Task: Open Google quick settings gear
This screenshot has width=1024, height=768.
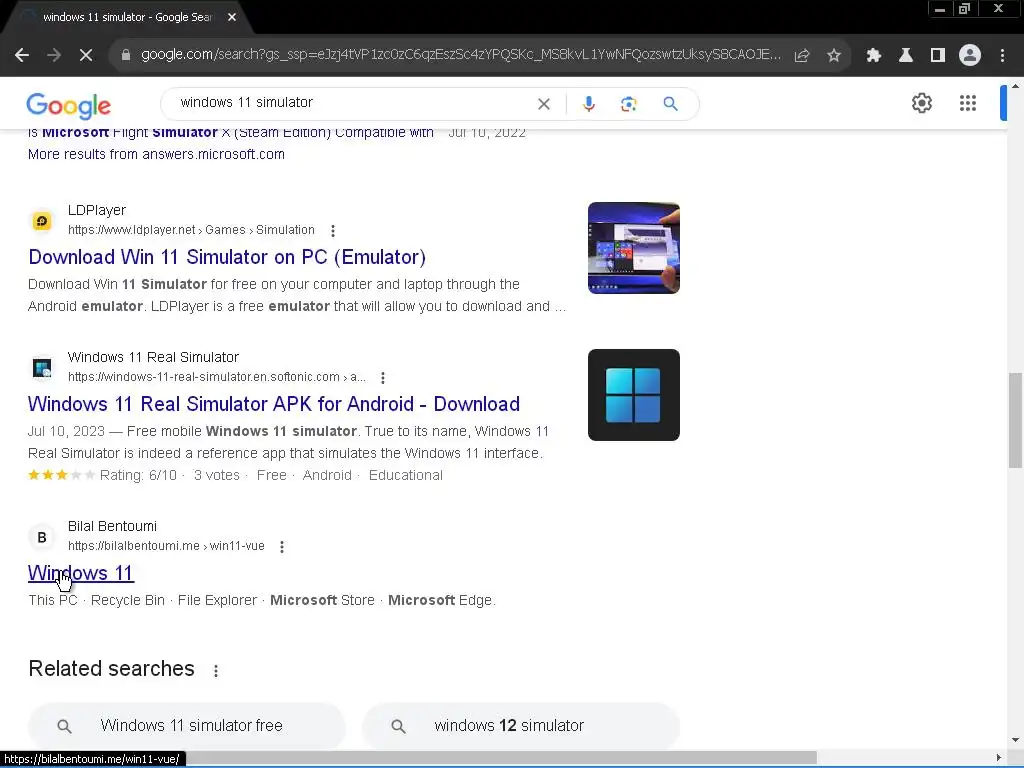Action: (x=921, y=103)
